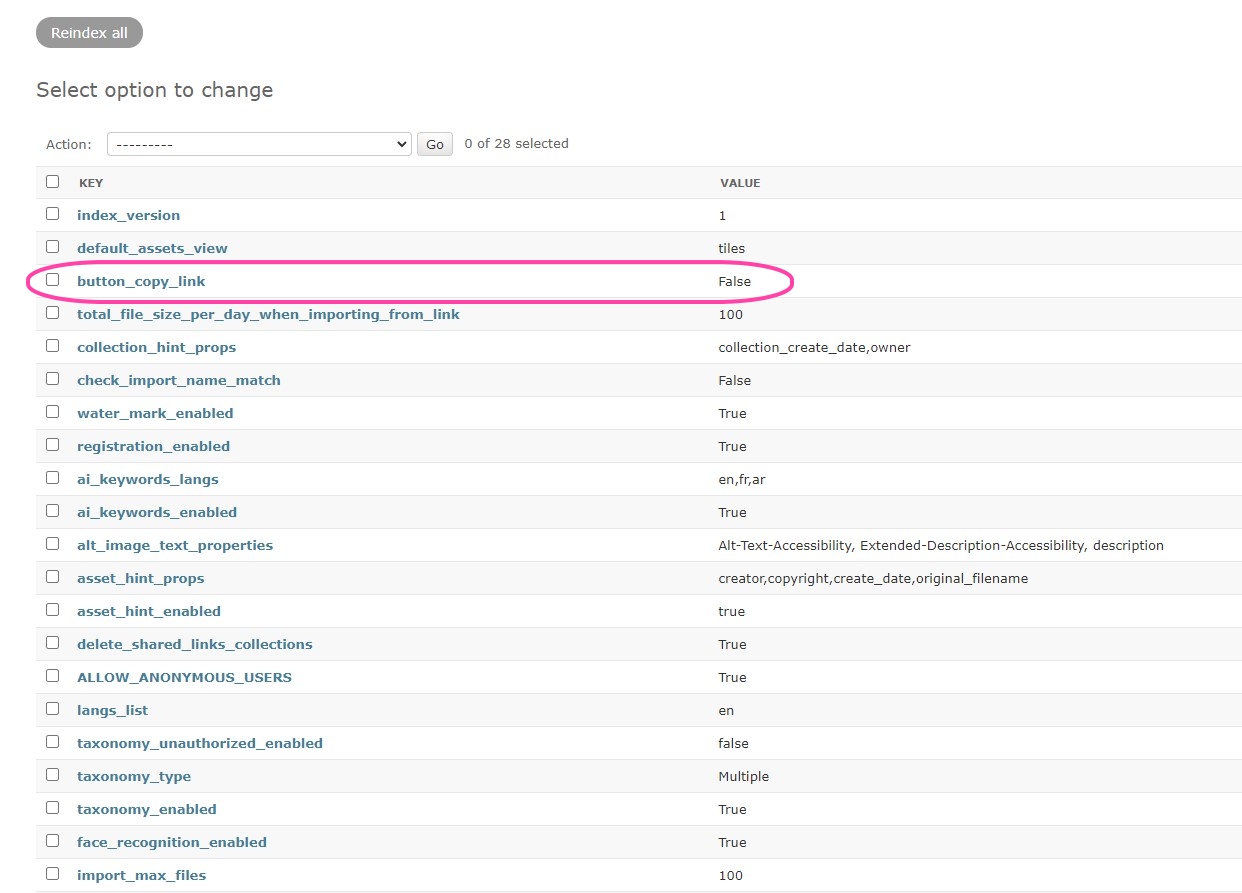1242x893 pixels.
Task: Click the 'Multiple' value
Action: pyautogui.click(x=743, y=776)
